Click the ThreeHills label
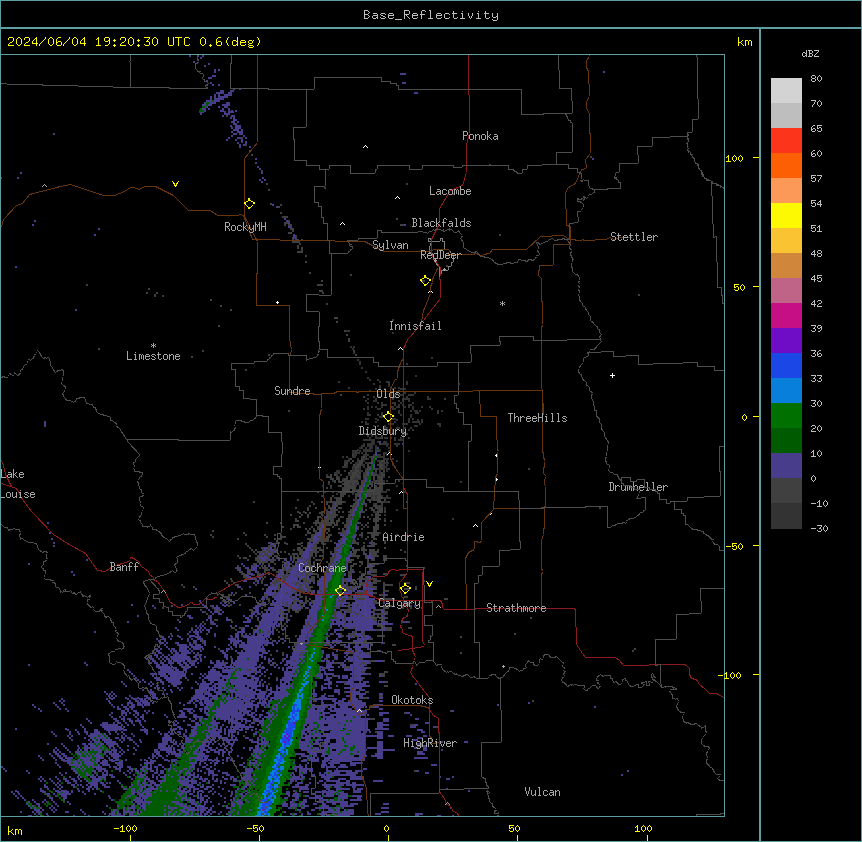The image size is (862, 842). coord(537,418)
